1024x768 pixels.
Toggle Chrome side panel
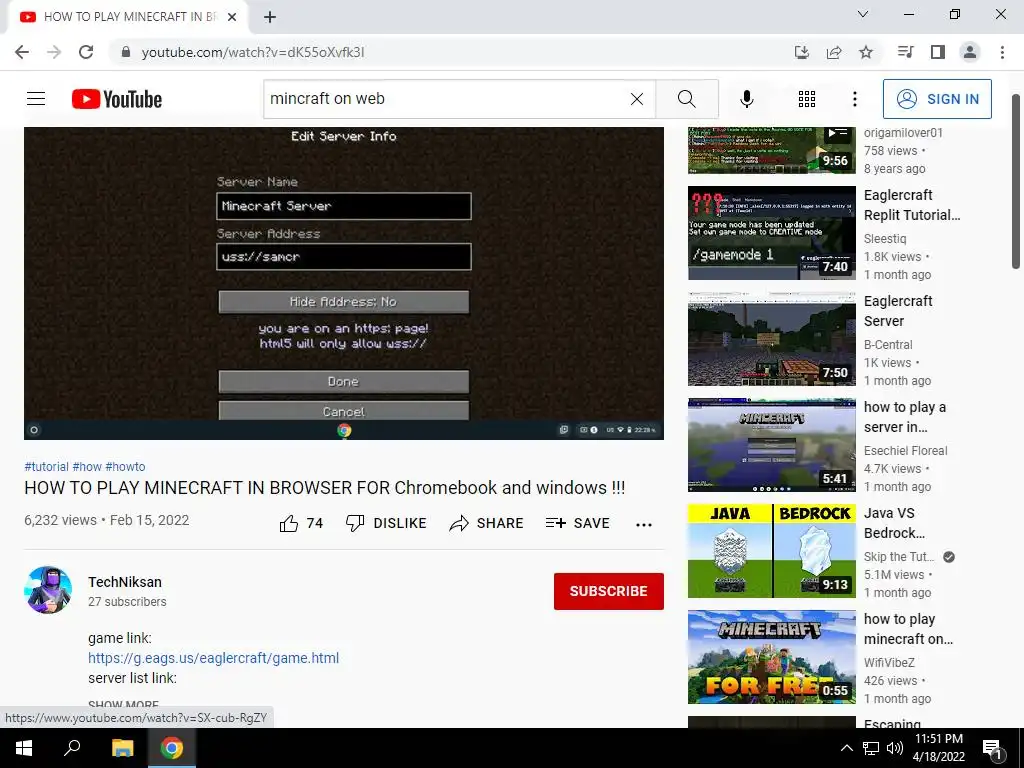pos(938,52)
